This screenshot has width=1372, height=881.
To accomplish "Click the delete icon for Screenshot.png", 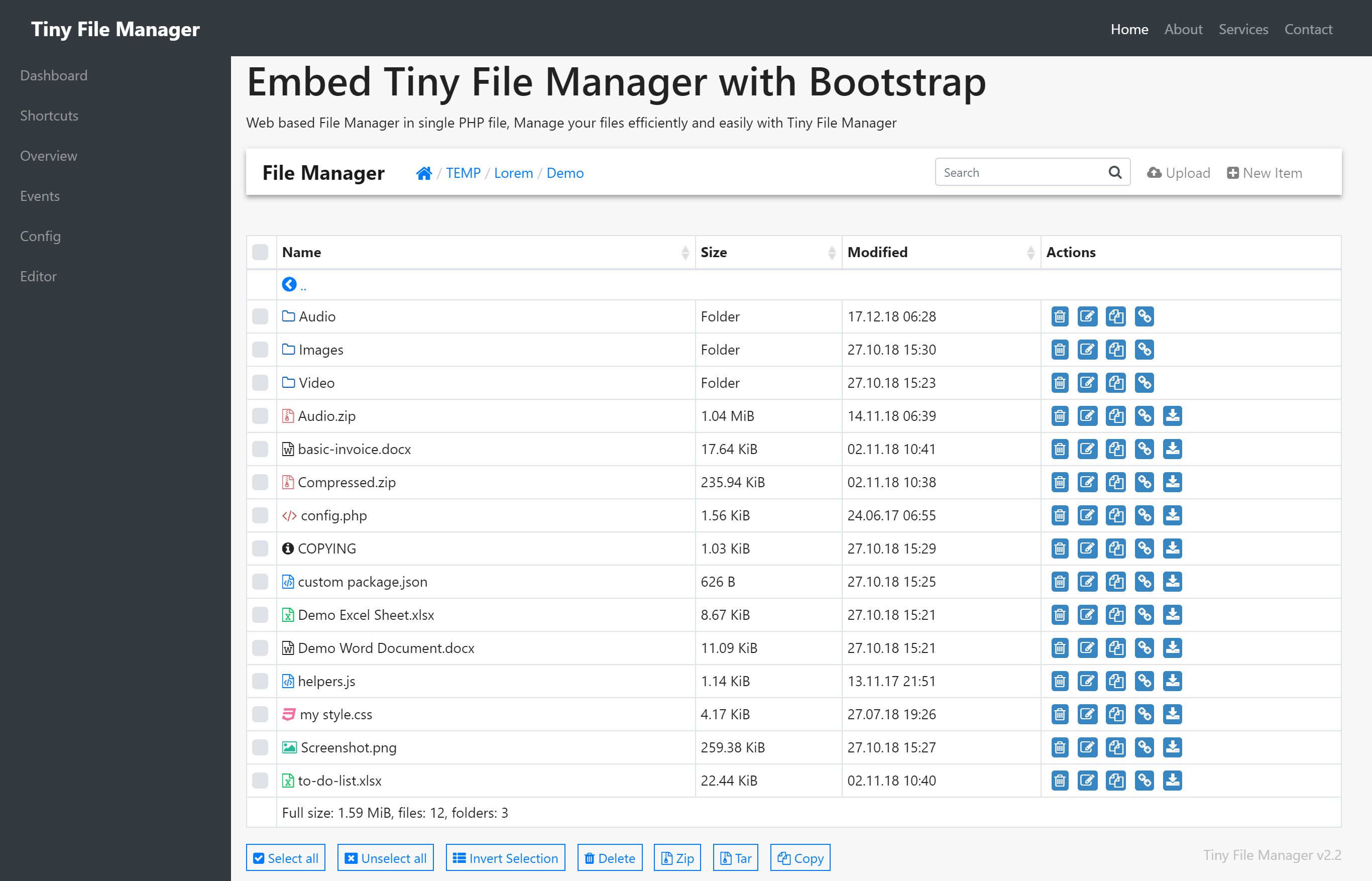I will click(x=1059, y=748).
